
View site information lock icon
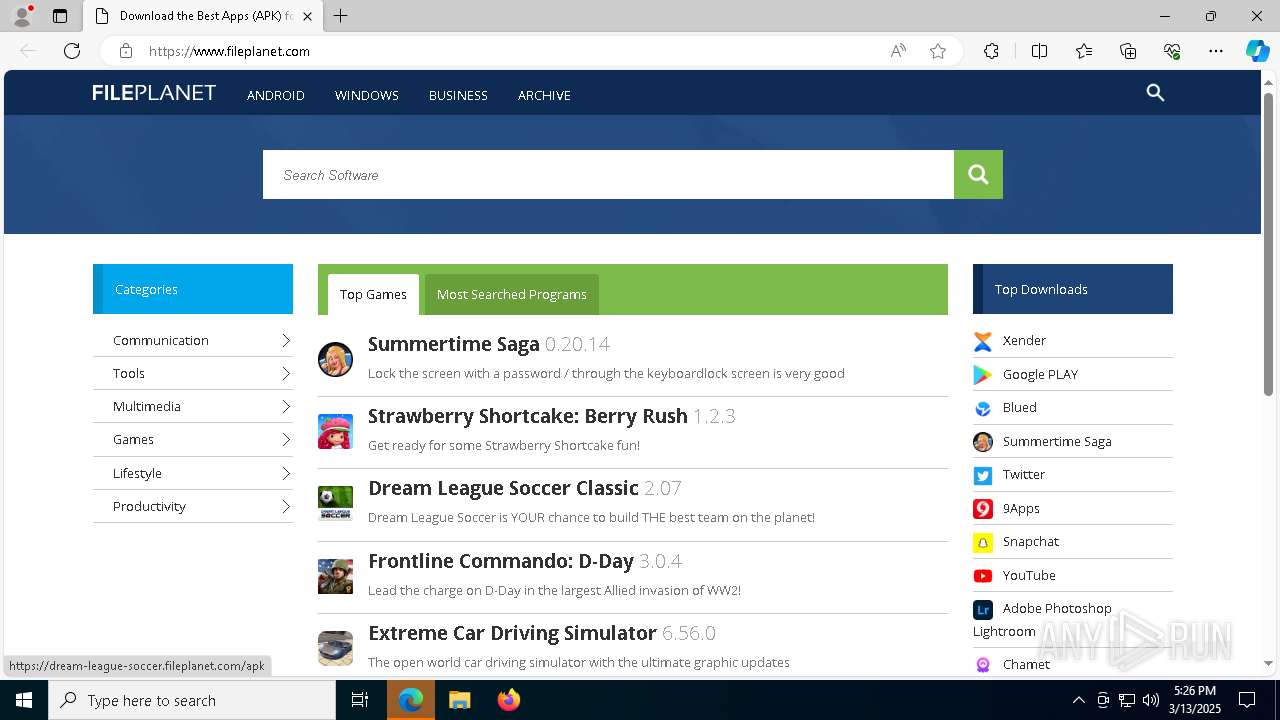click(x=125, y=51)
